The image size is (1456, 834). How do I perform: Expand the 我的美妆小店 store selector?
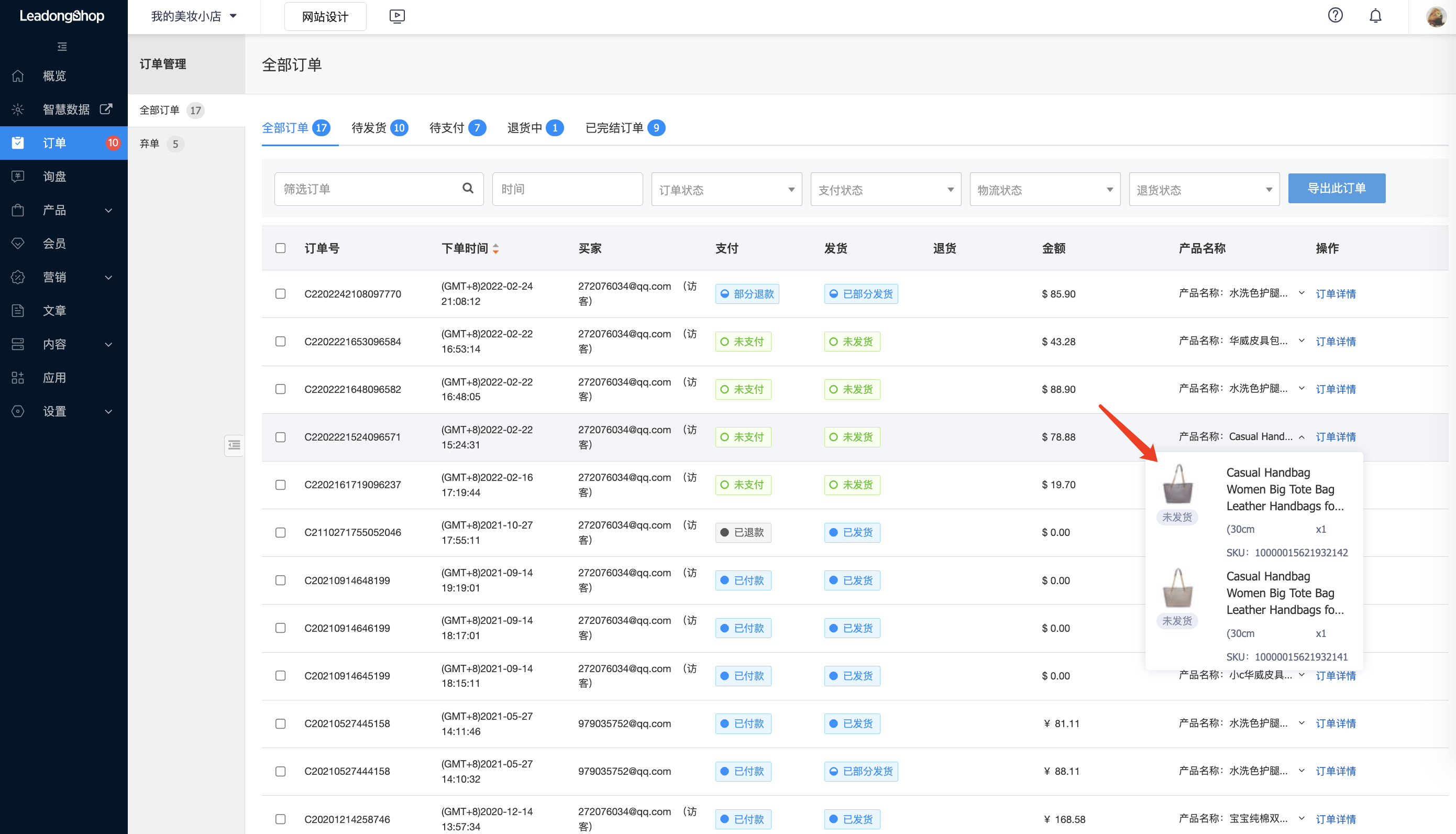pos(193,16)
